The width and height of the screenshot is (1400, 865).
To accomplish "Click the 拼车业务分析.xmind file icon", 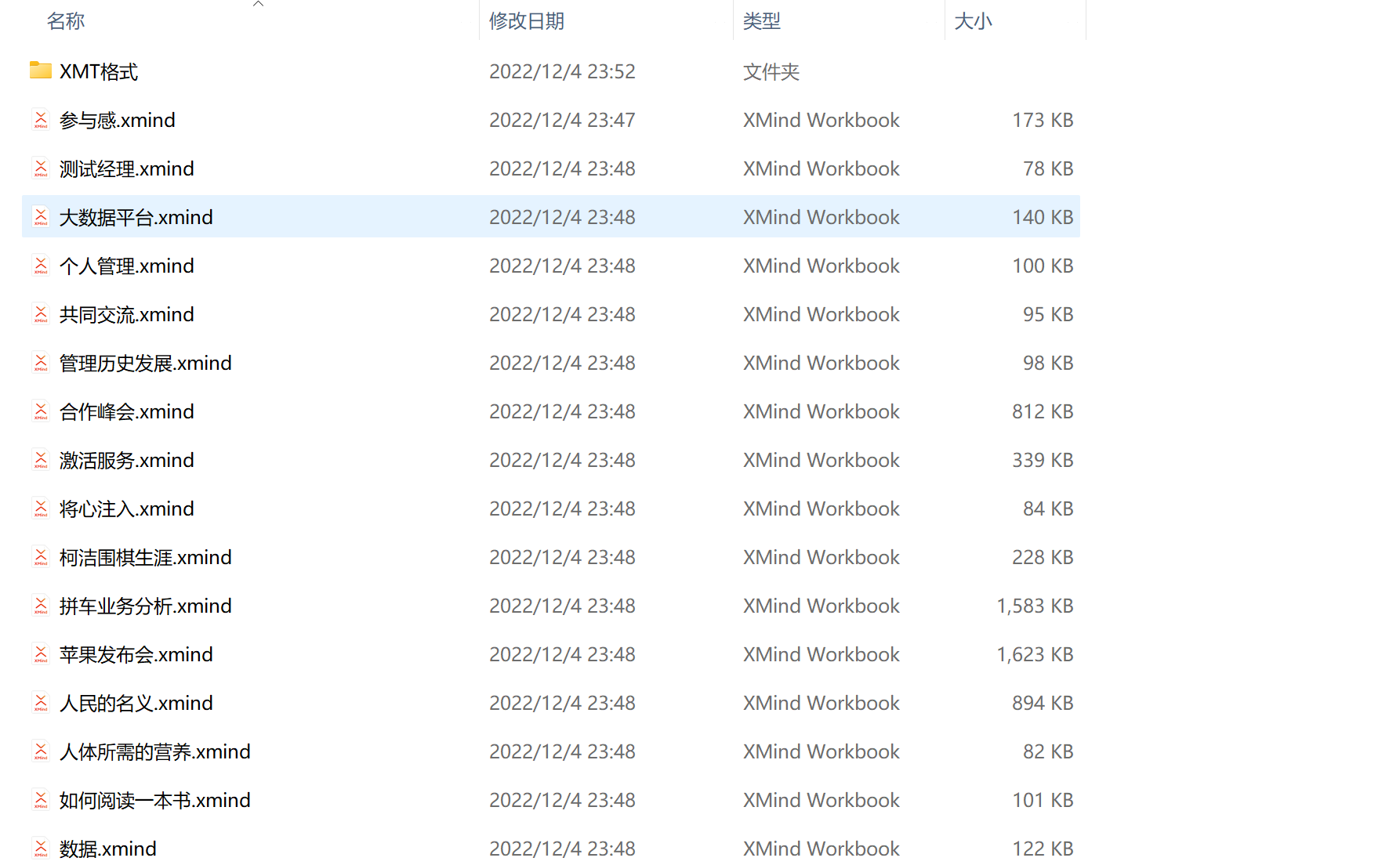I will pyautogui.click(x=41, y=606).
